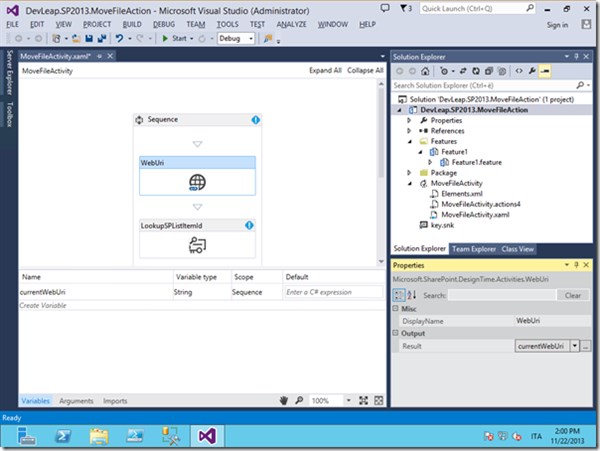Select the pan hand tool in designer

284,401
